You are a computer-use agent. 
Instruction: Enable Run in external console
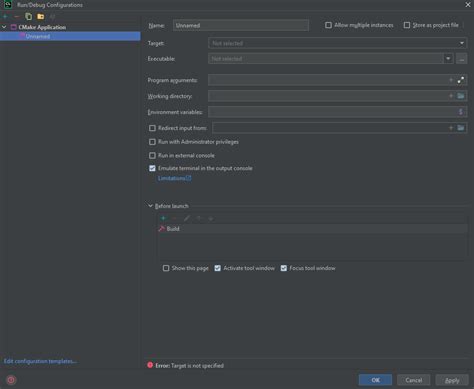(x=152, y=155)
